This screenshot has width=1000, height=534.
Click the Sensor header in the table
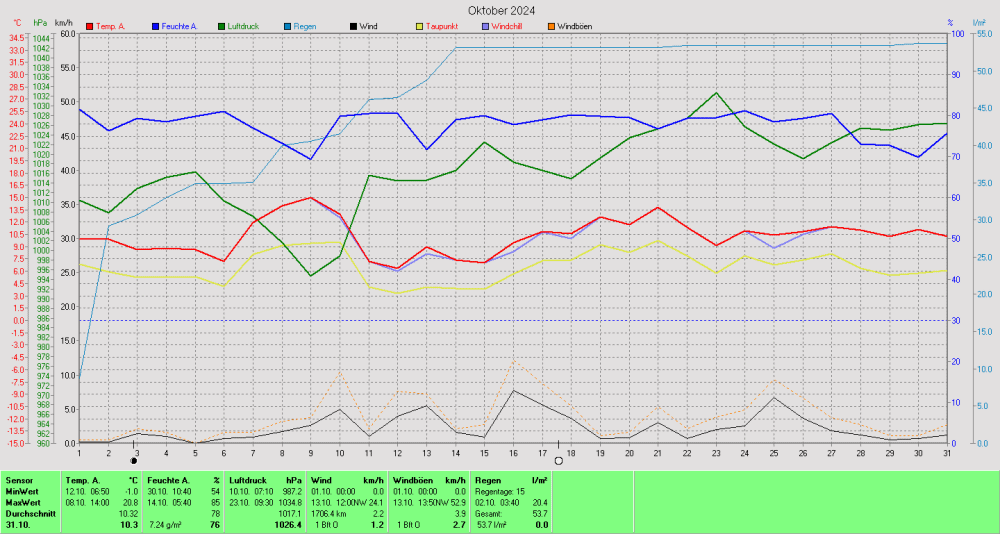(20, 481)
